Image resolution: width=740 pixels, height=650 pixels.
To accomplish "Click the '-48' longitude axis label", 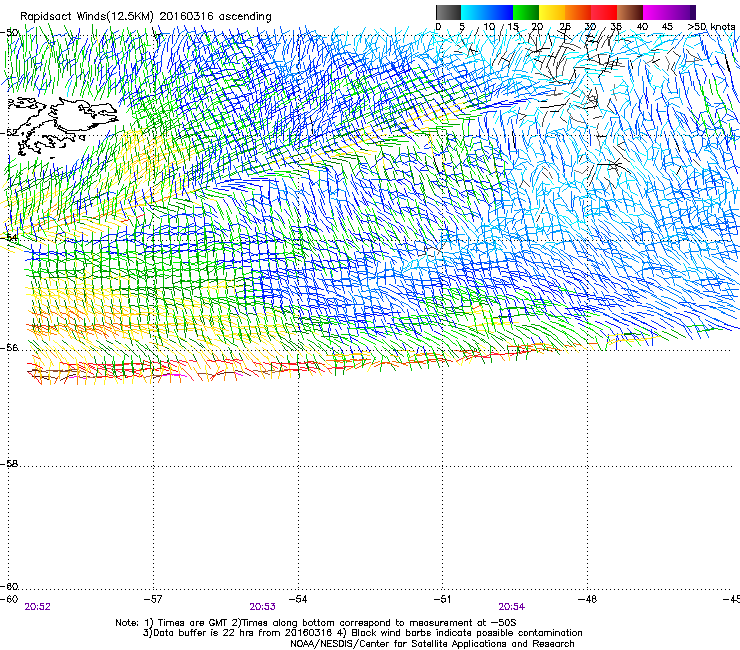I will click(587, 599).
